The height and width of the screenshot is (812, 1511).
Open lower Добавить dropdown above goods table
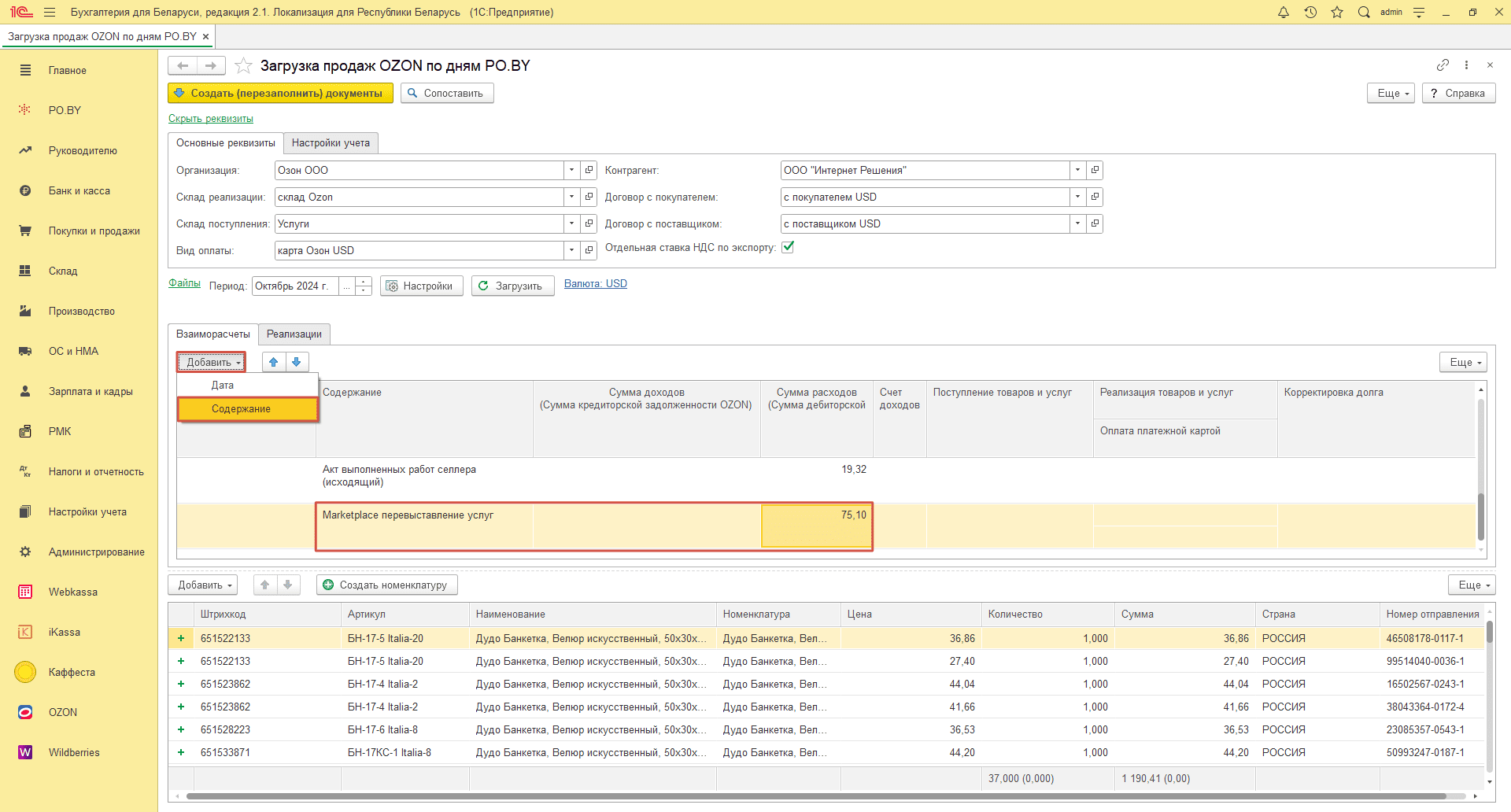(203, 585)
